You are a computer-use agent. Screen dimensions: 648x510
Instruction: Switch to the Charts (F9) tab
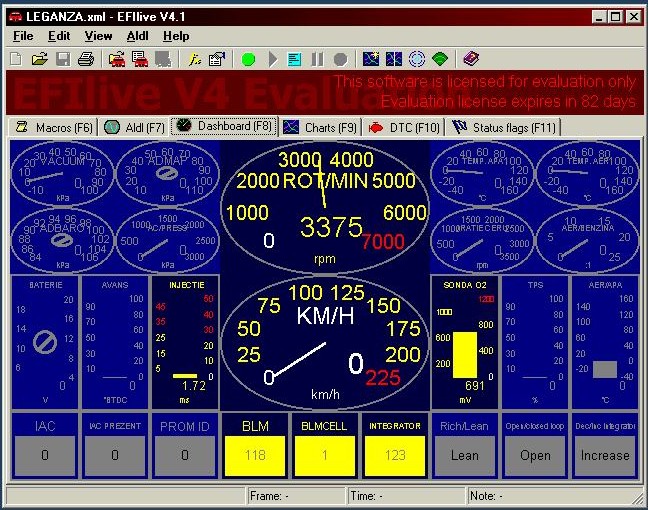click(x=320, y=127)
